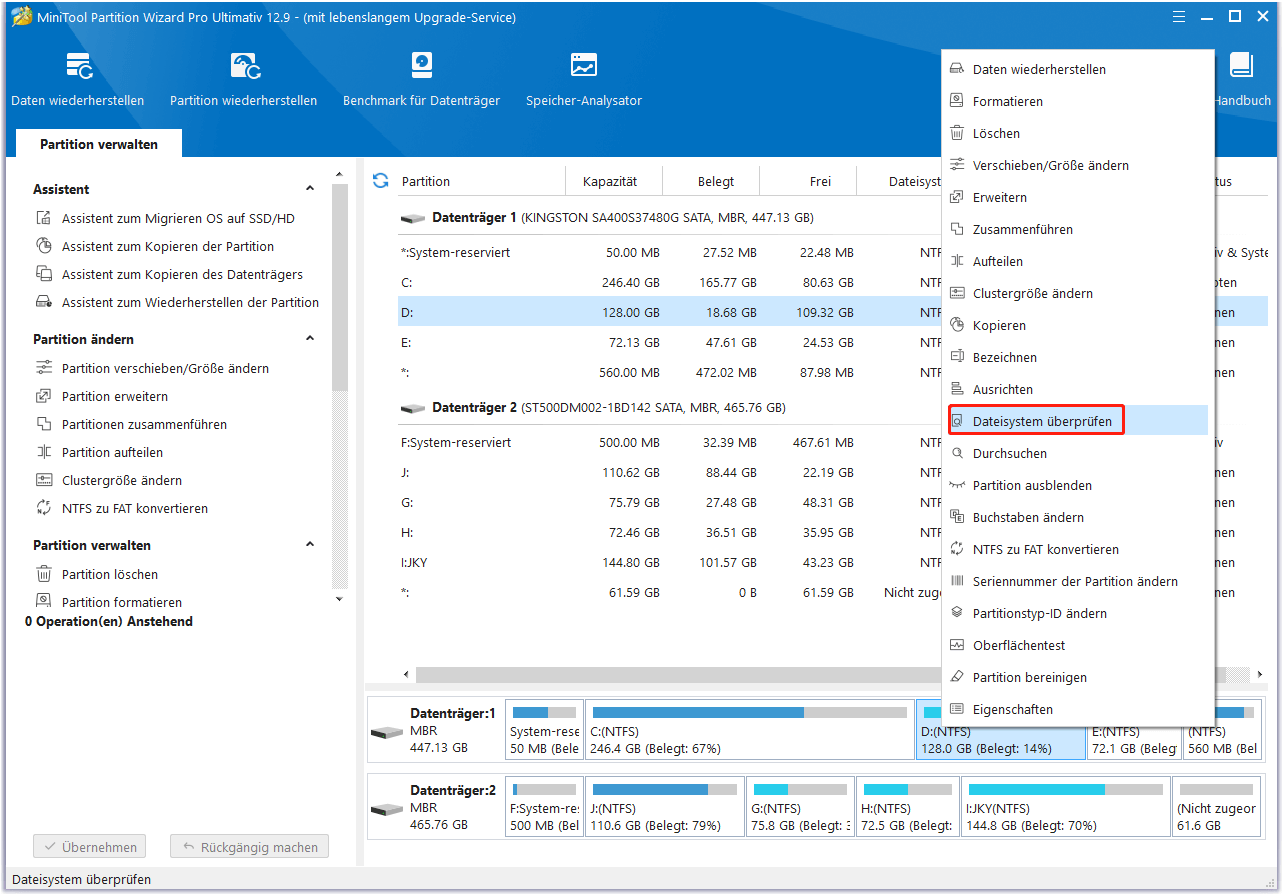Select Buchstaben ändern in context menu
This screenshot has width=1282, height=894.
point(1078,517)
